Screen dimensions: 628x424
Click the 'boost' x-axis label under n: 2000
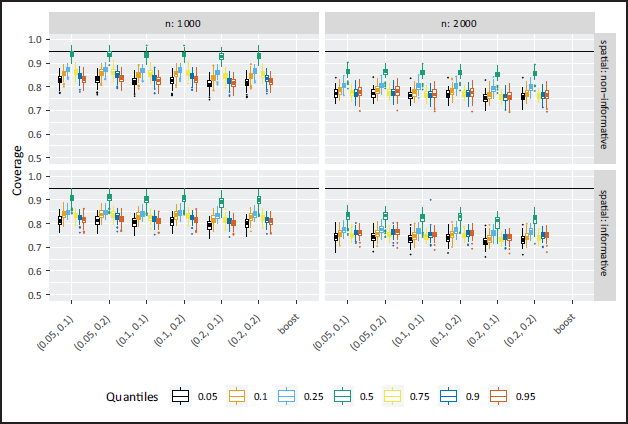point(565,325)
